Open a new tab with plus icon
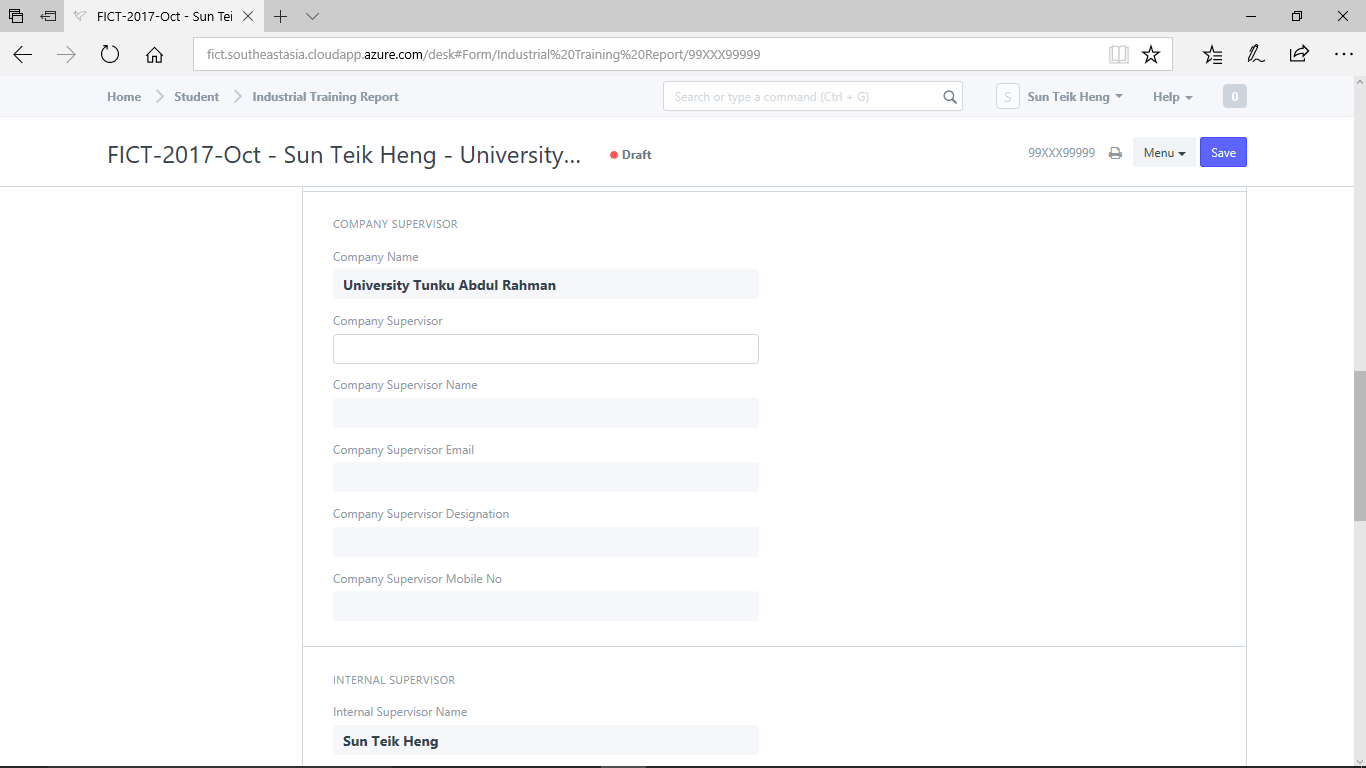The height and width of the screenshot is (768, 1366). [x=281, y=16]
